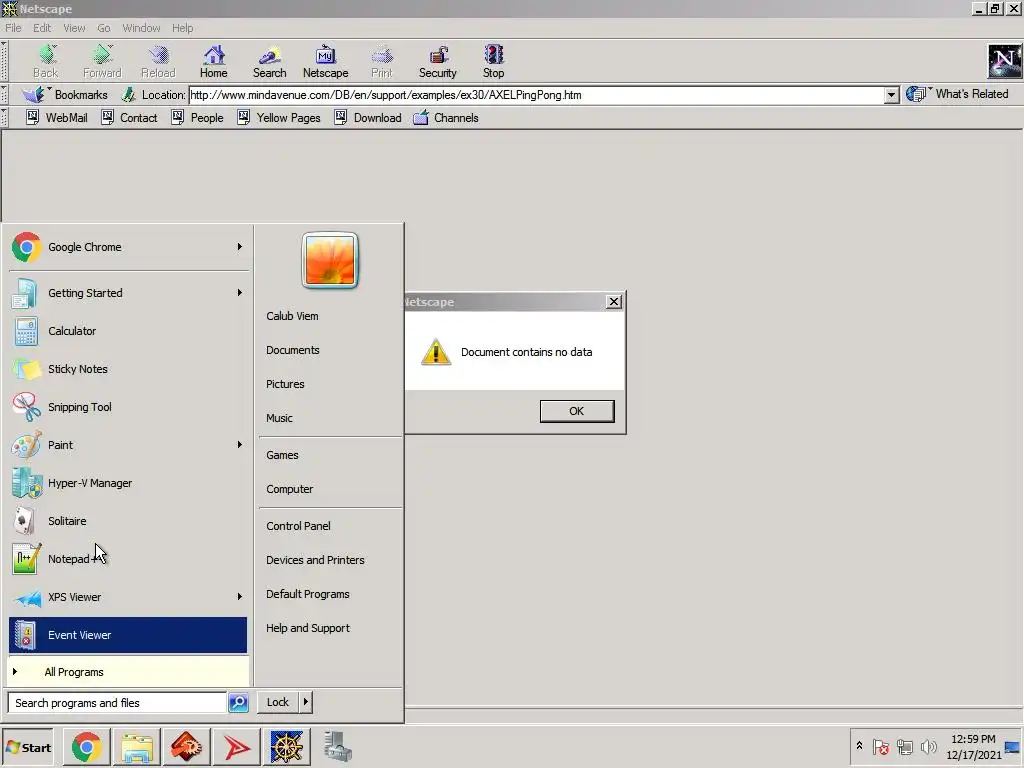The width and height of the screenshot is (1024, 768).
Task: Open File Explorer taskbar icon
Action: click(x=136, y=747)
